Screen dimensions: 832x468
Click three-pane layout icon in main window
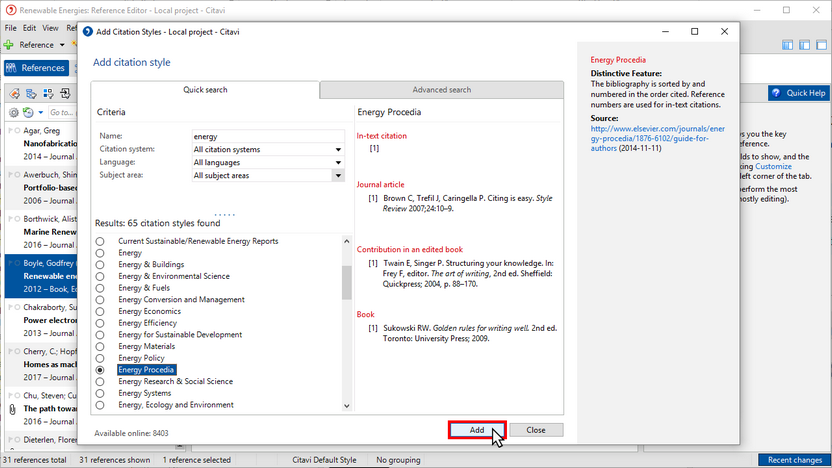(x=787, y=45)
